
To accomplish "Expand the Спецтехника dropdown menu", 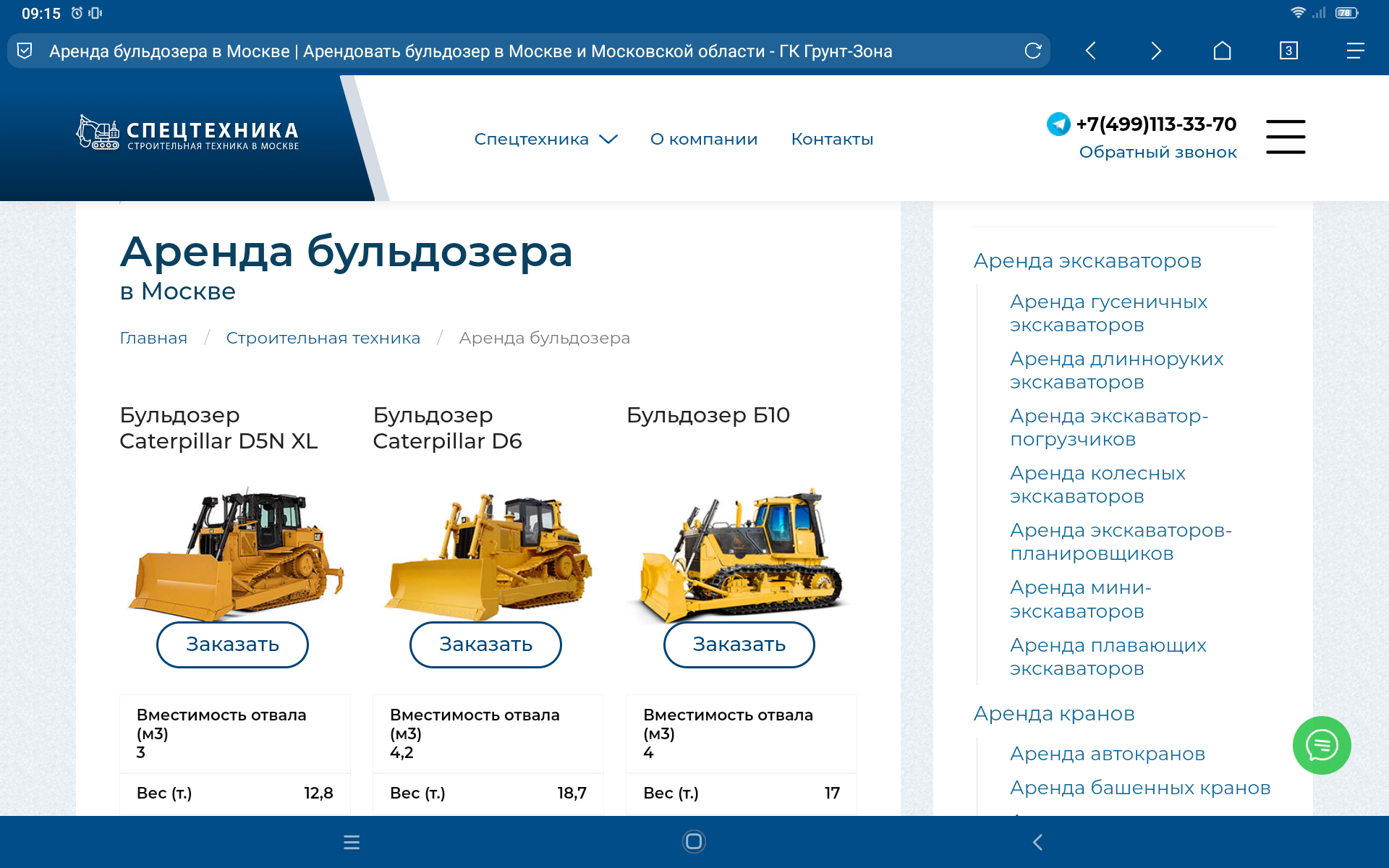I will pyautogui.click(x=545, y=139).
